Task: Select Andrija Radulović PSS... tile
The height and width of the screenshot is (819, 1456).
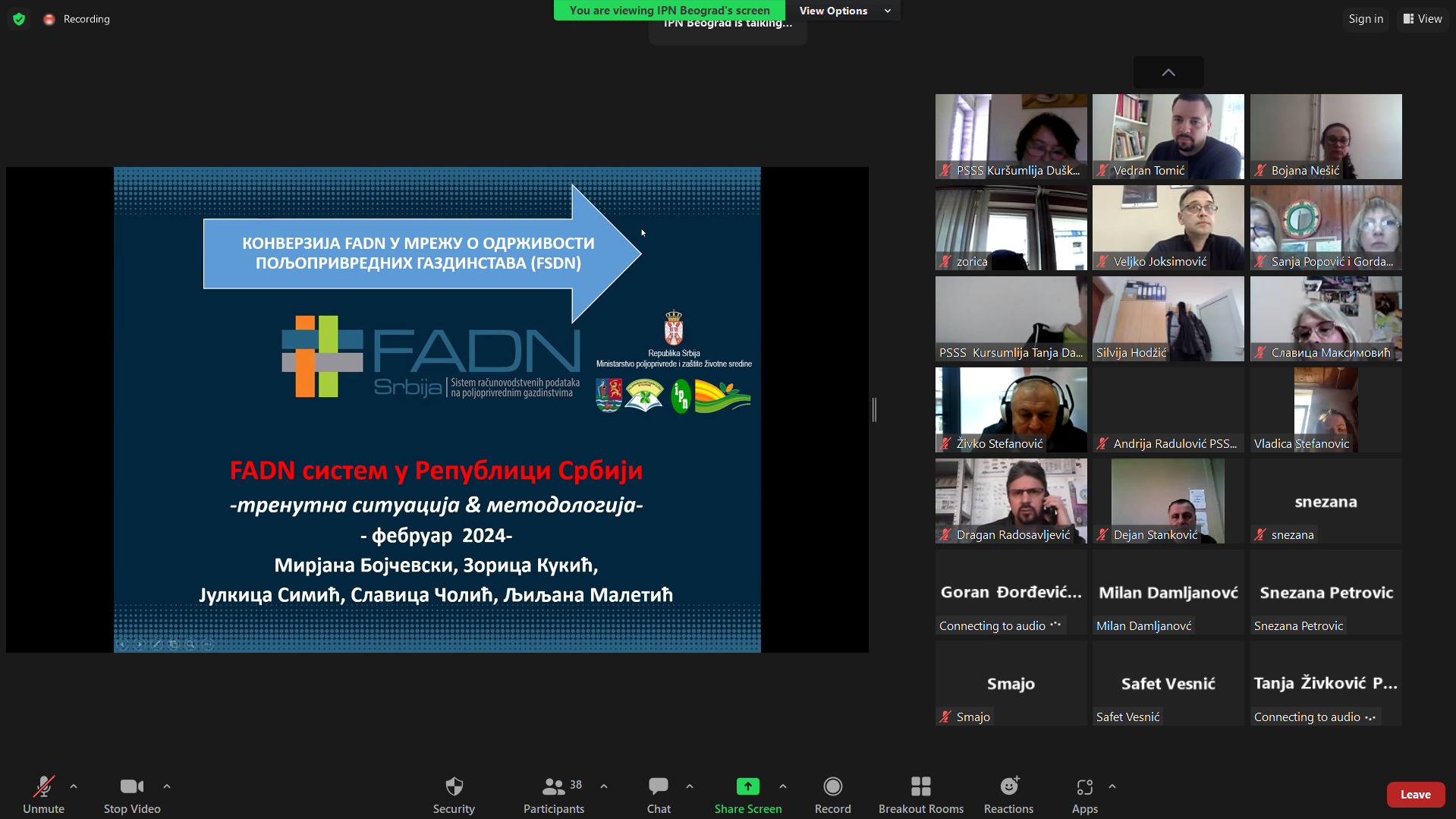Action: [1168, 410]
